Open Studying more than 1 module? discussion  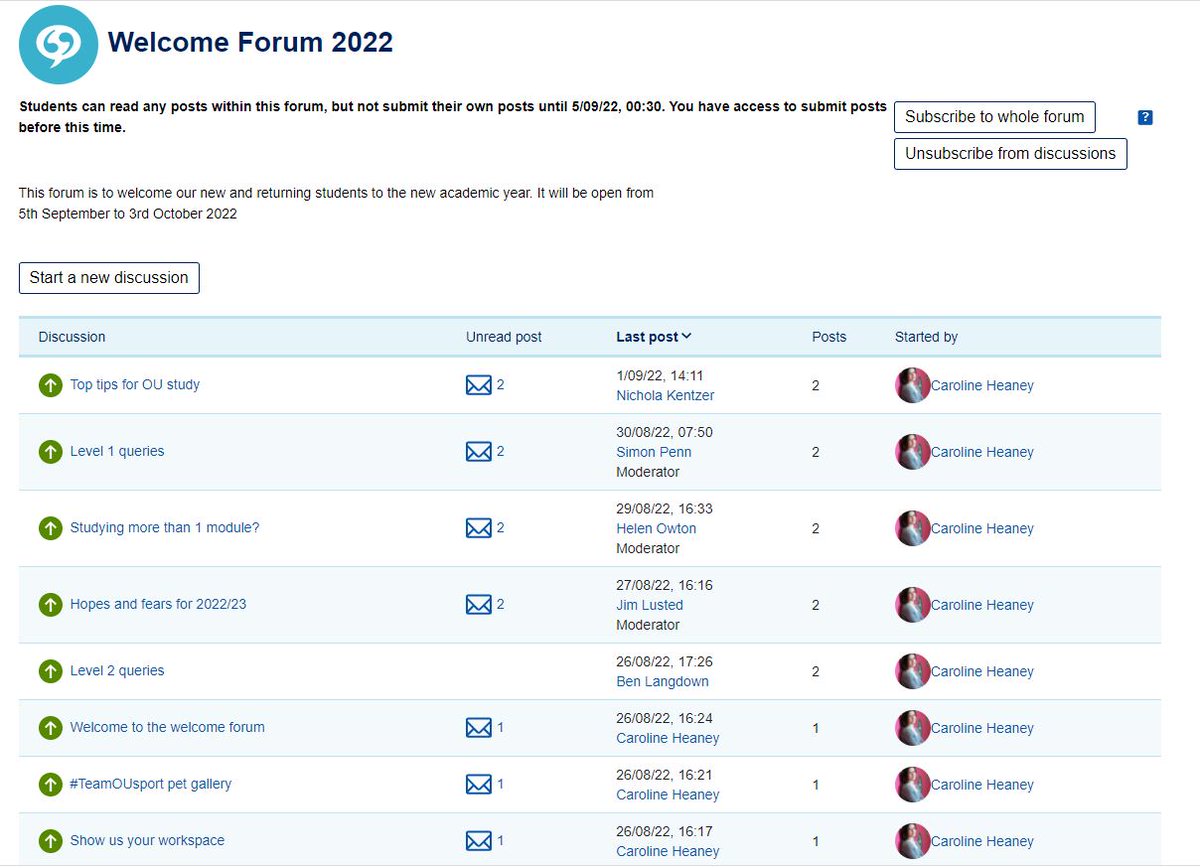point(165,528)
